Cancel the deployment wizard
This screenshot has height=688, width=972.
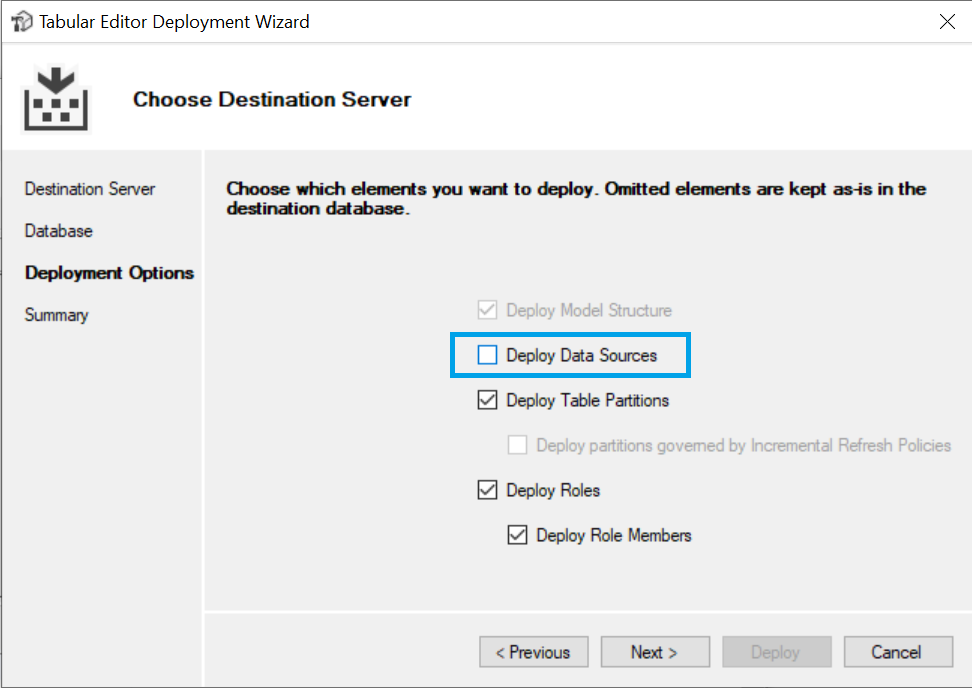[x=898, y=651]
